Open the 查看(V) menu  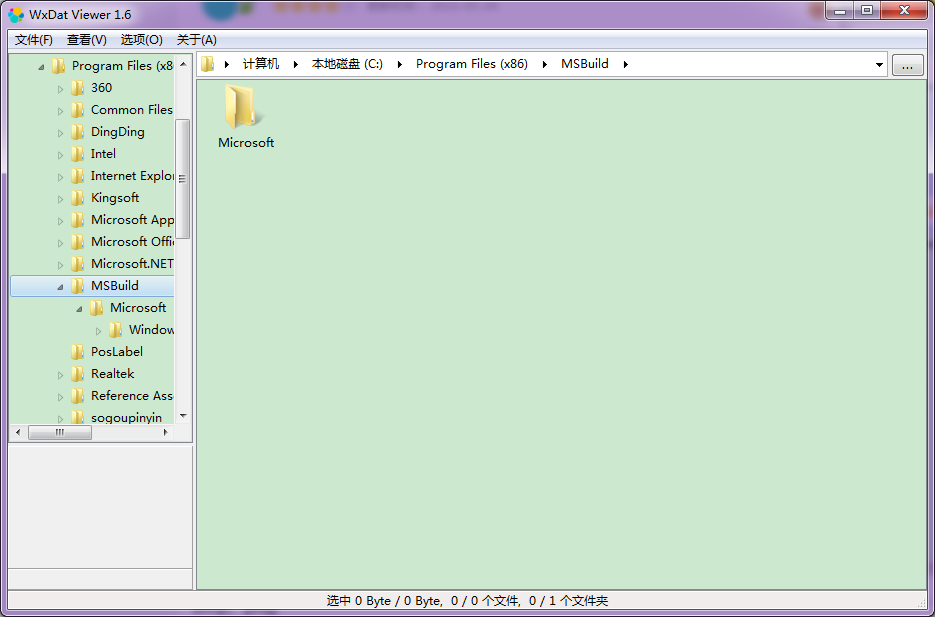[x=87, y=40]
